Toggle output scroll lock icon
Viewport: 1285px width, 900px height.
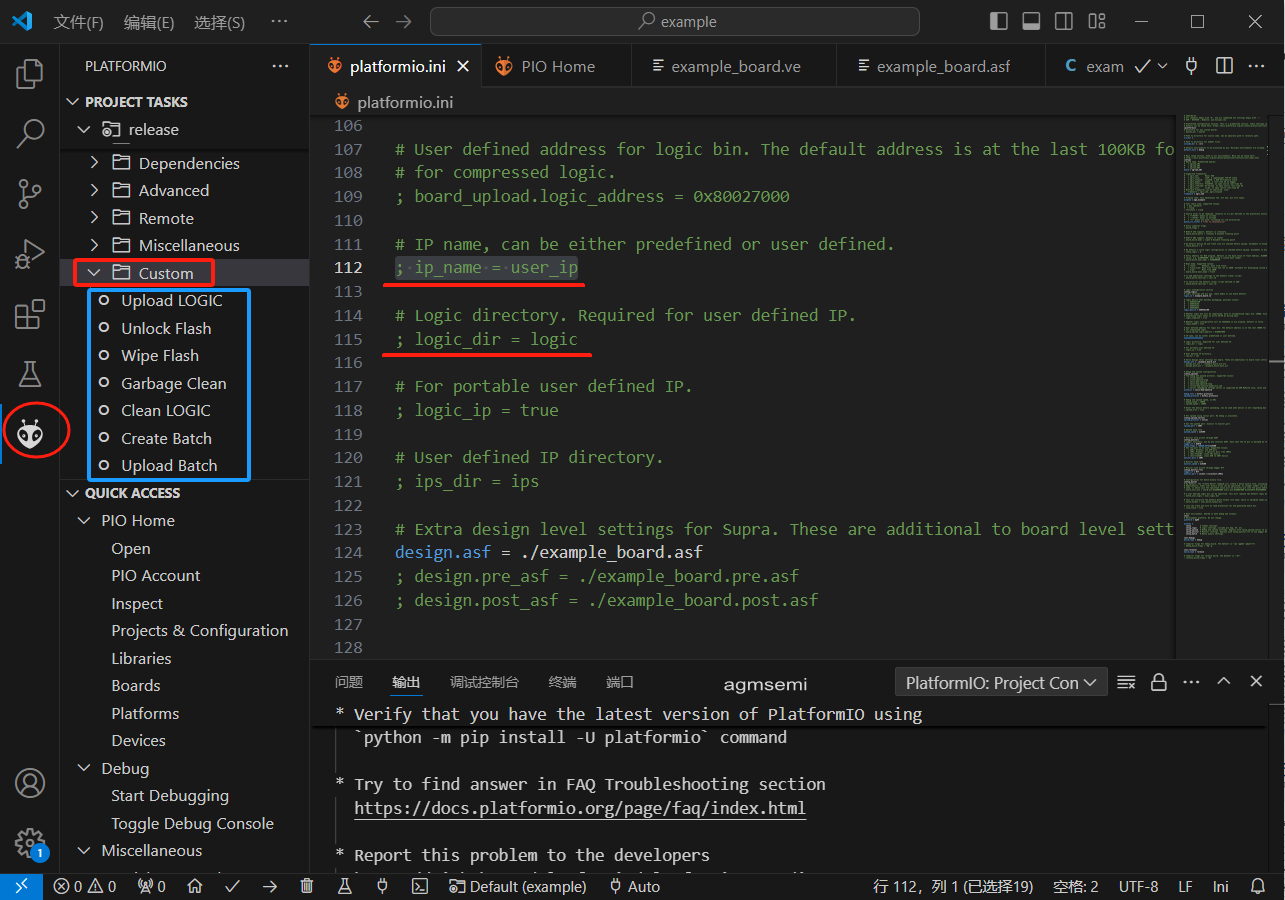tap(1159, 682)
